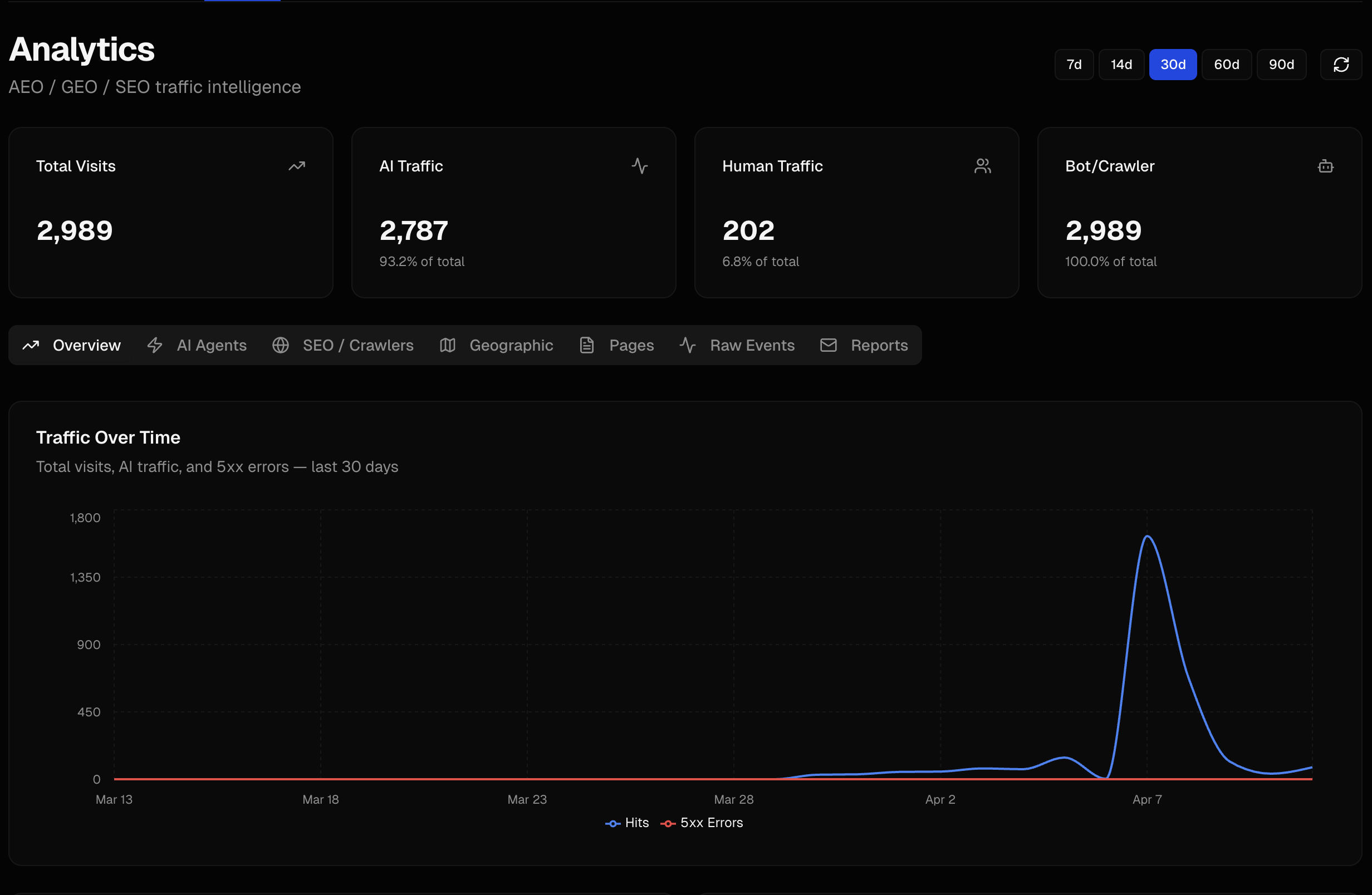Click the refresh icon in the top right
Viewport: 1372px width, 895px height.
coord(1341,64)
